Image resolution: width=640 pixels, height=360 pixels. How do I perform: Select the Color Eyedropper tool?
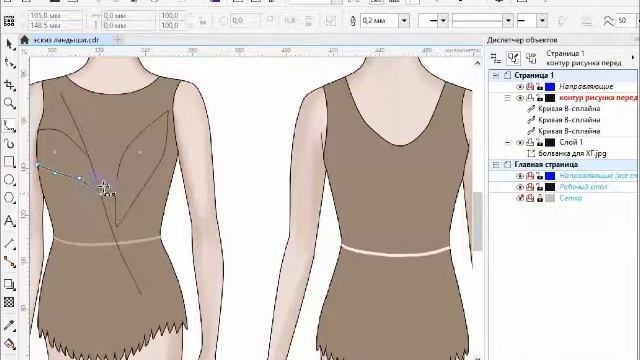click(x=9, y=325)
